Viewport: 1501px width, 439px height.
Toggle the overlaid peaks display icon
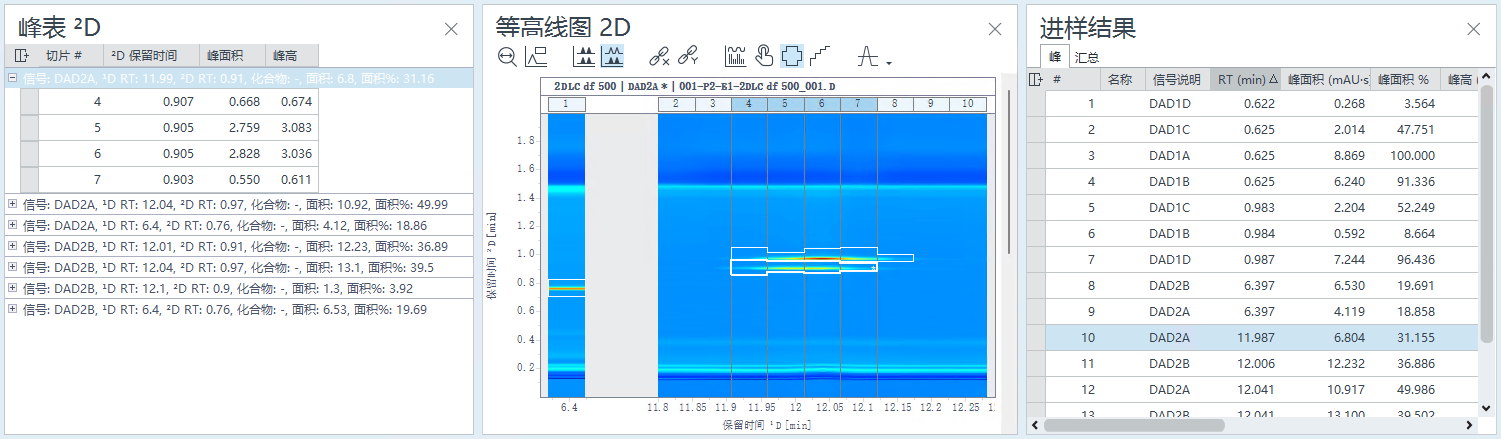point(612,56)
